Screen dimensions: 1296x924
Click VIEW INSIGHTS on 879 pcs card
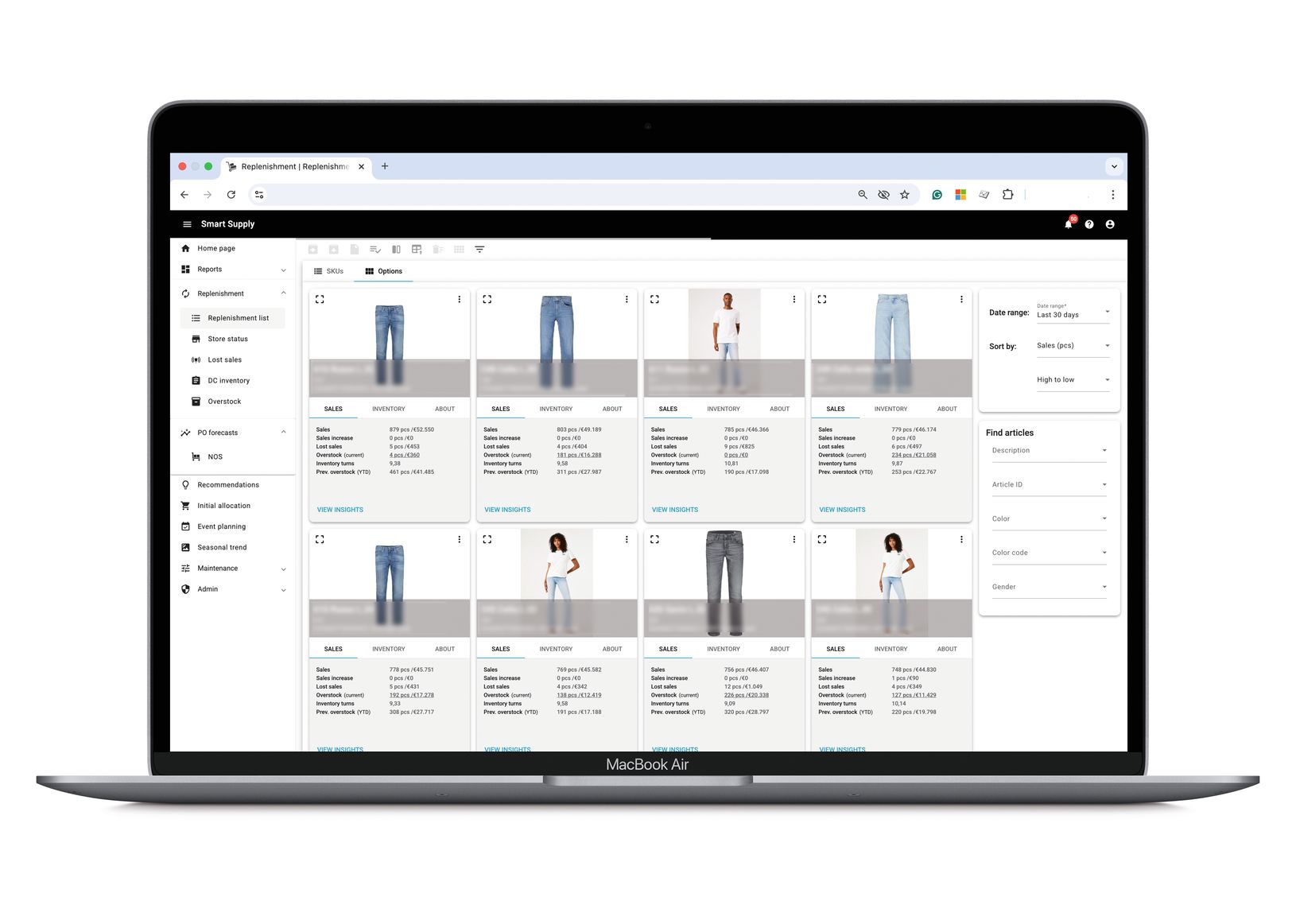[340, 511]
